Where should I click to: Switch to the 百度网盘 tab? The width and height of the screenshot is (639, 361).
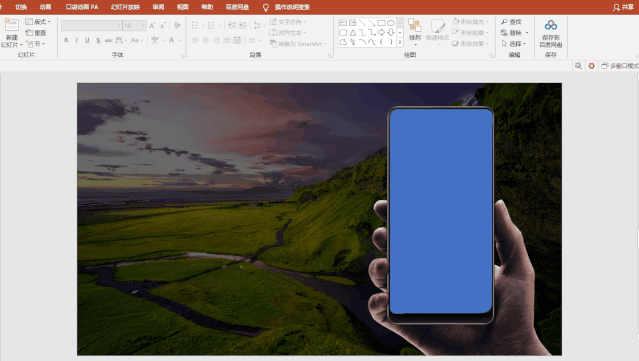(237, 7)
